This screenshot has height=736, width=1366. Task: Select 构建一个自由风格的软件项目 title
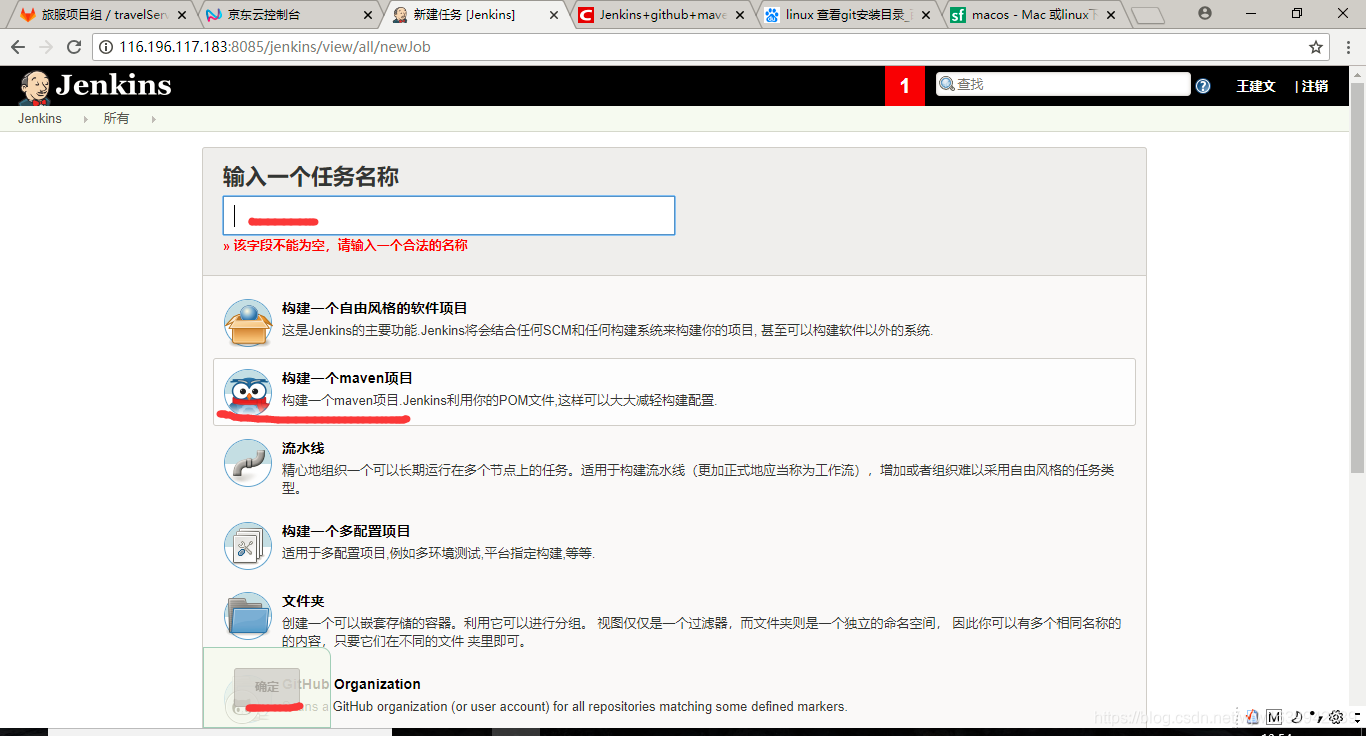click(x=374, y=308)
